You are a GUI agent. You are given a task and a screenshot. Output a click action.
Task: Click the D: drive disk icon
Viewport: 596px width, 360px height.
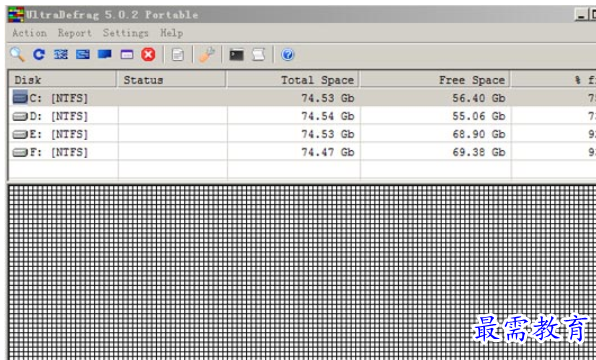pyautogui.click(x=20, y=116)
